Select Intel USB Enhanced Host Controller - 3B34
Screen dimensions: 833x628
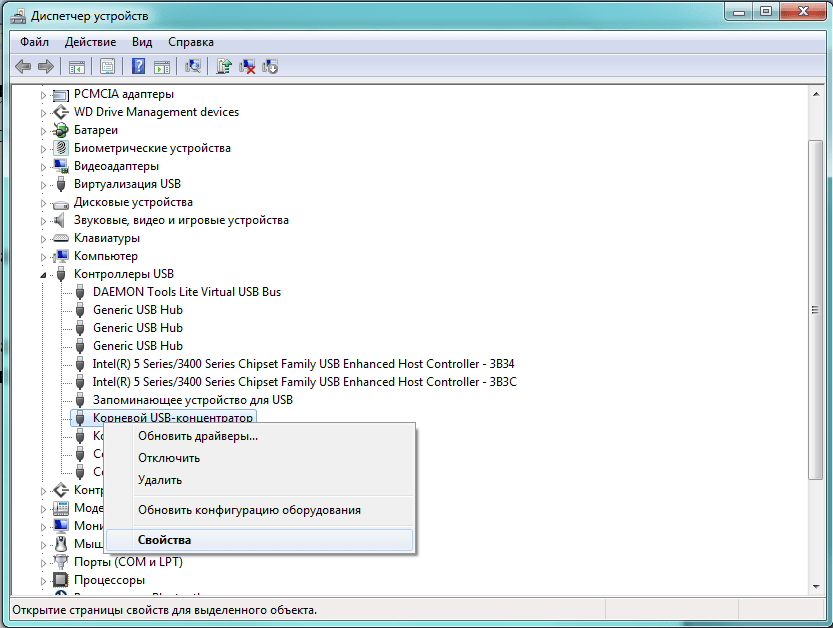tap(303, 364)
